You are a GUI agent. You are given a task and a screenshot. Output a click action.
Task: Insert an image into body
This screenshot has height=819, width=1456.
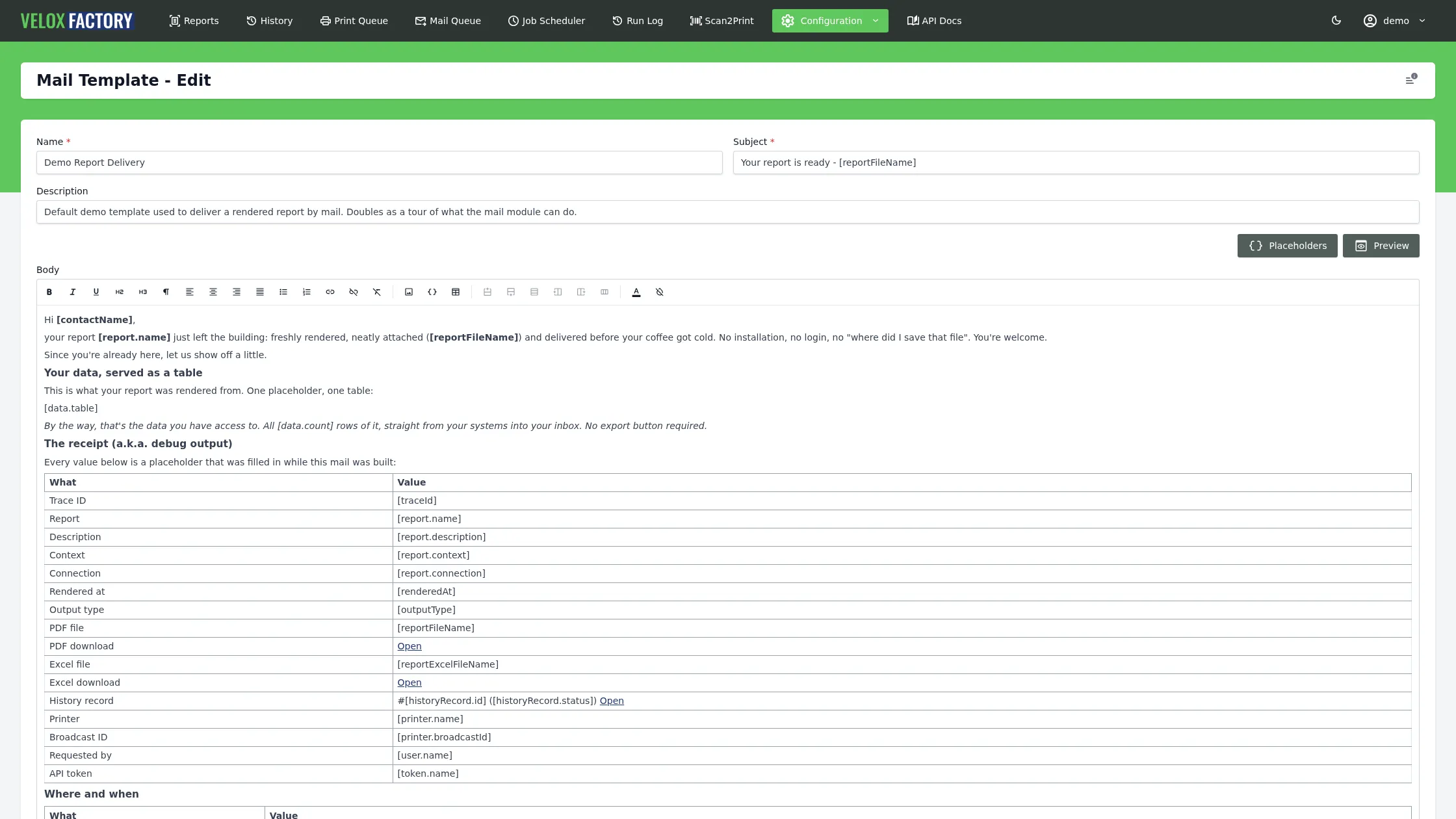coord(409,292)
